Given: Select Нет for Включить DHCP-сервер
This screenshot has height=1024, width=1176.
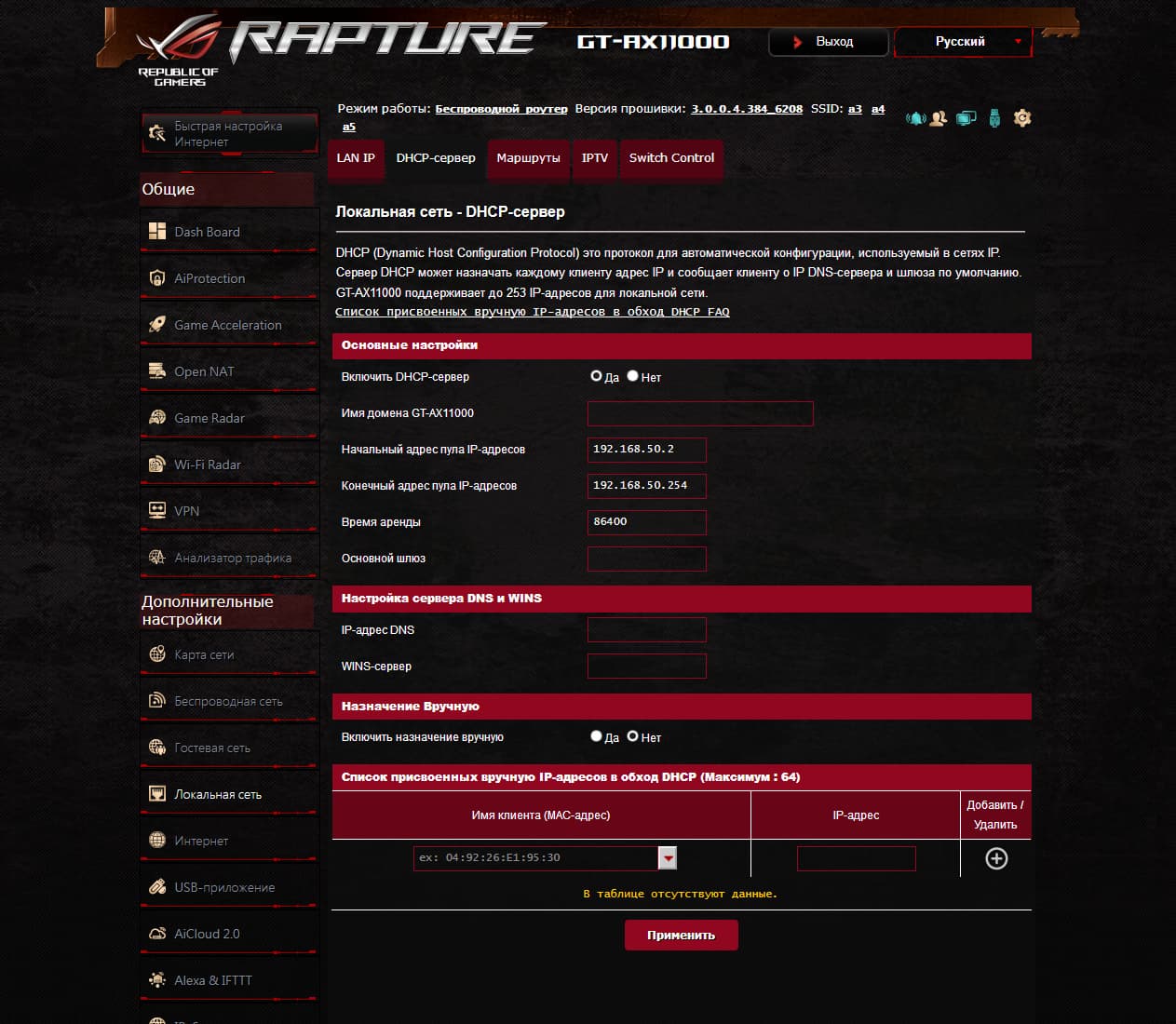Looking at the screenshot, I should point(632,376).
